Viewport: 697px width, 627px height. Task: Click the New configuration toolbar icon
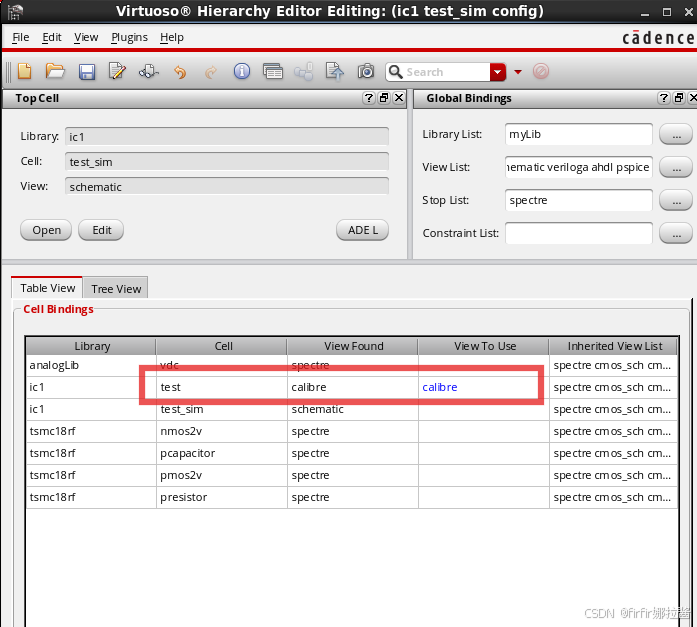pos(24,71)
